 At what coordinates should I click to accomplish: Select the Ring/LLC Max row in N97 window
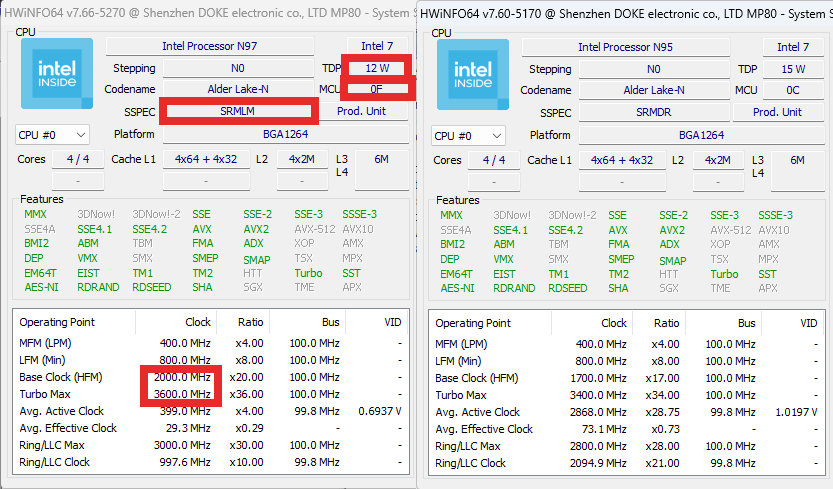210,445
